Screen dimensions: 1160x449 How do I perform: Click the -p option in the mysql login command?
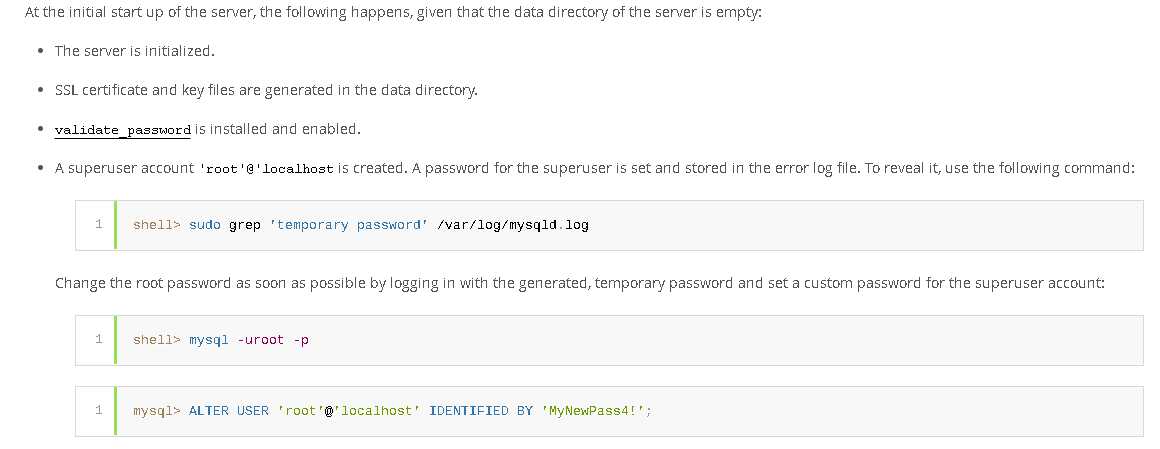pyautogui.click(x=301, y=340)
